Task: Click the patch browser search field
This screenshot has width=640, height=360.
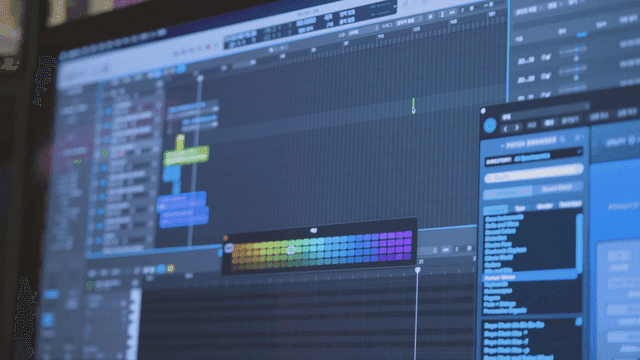Action: tap(534, 174)
